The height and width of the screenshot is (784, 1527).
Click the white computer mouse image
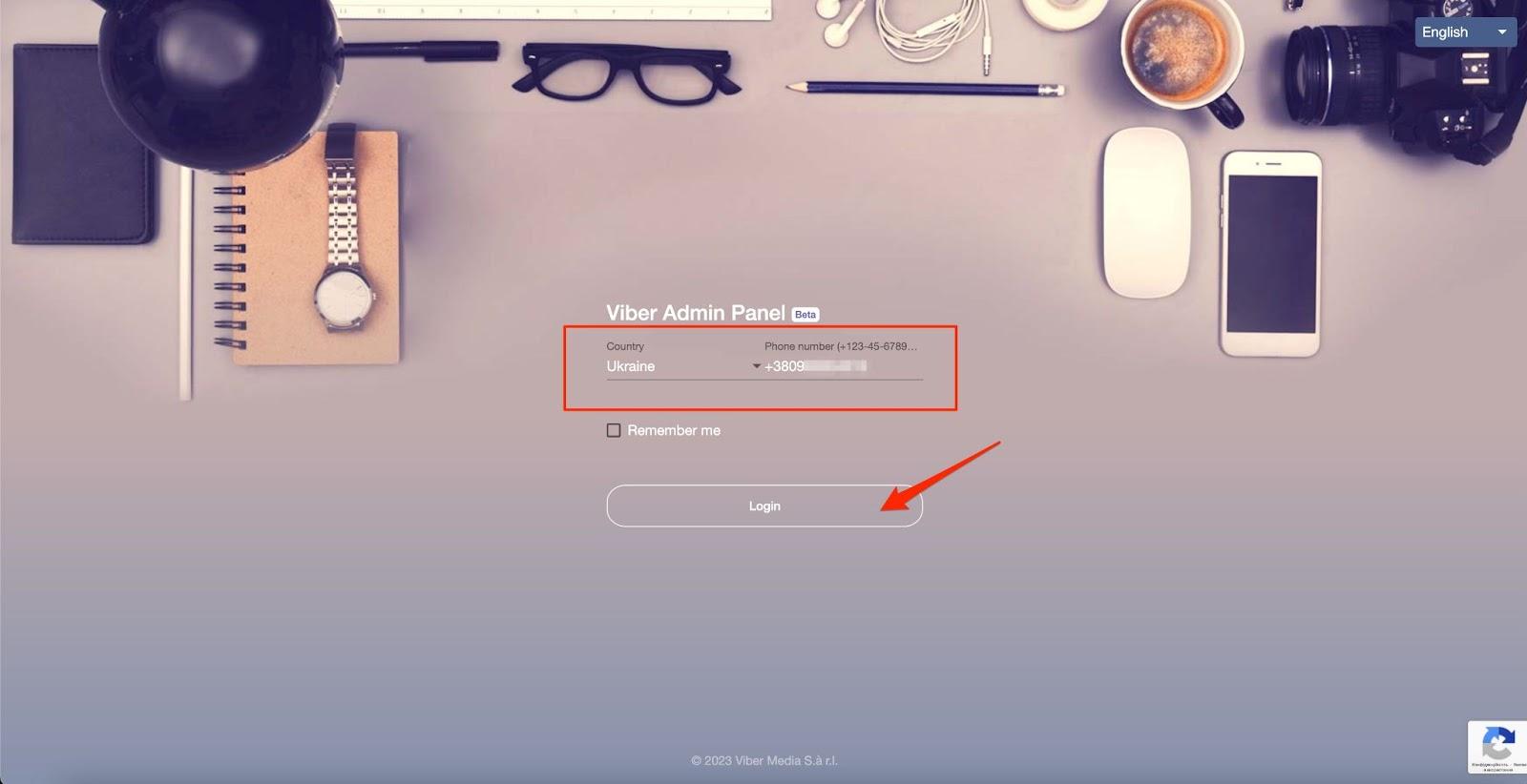pos(1145,213)
